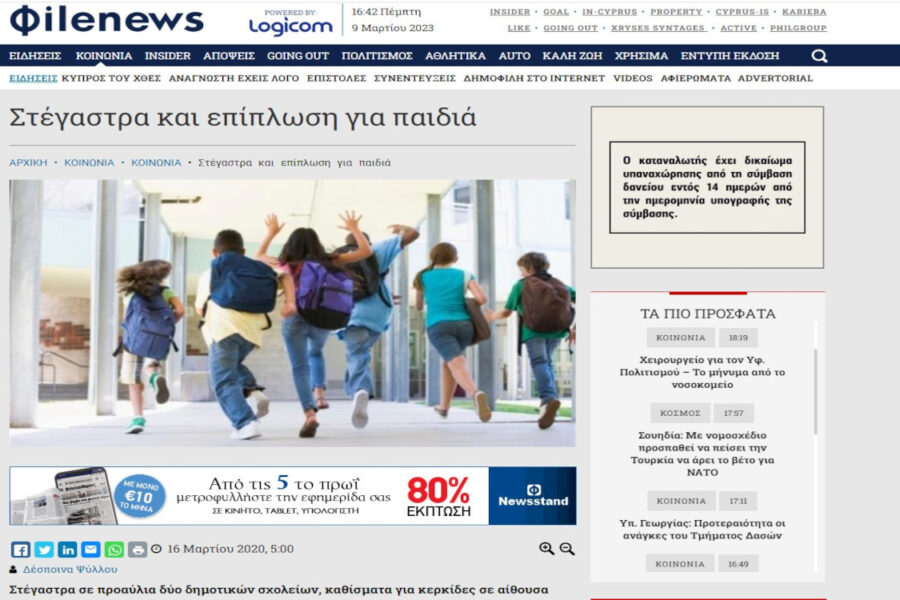Open the ΑΘΛΗΤΙΚΑ menu section
Viewport: 900px width, 600px height.
(x=455, y=56)
